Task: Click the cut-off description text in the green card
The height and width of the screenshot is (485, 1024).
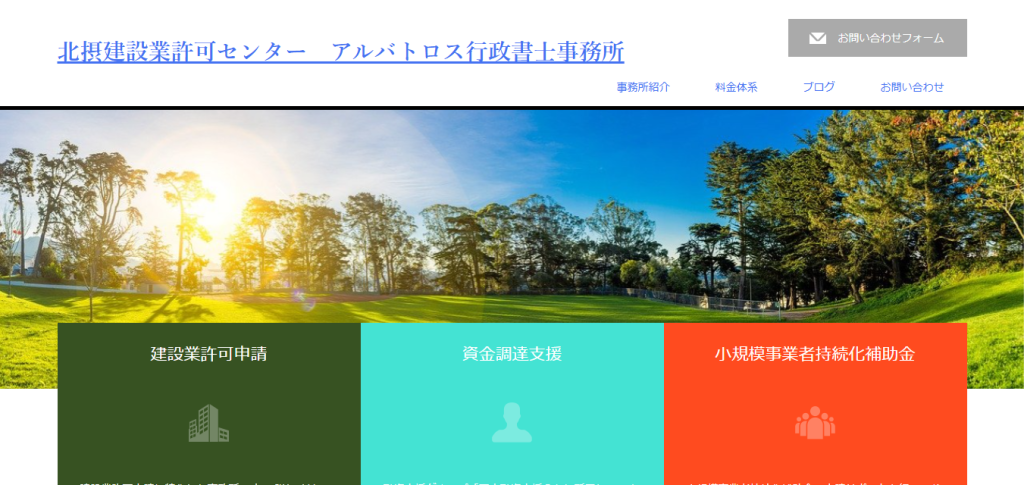Action: point(208,481)
